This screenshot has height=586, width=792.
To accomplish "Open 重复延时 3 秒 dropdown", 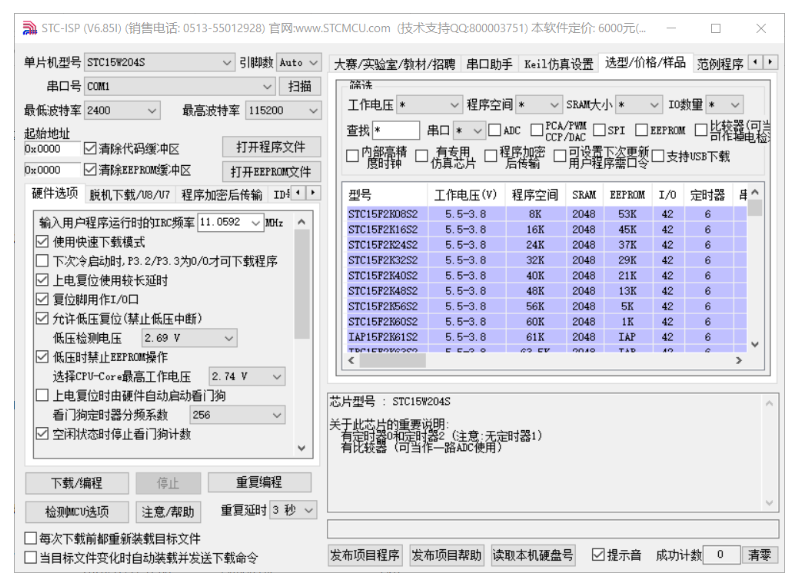I will tap(293, 510).
